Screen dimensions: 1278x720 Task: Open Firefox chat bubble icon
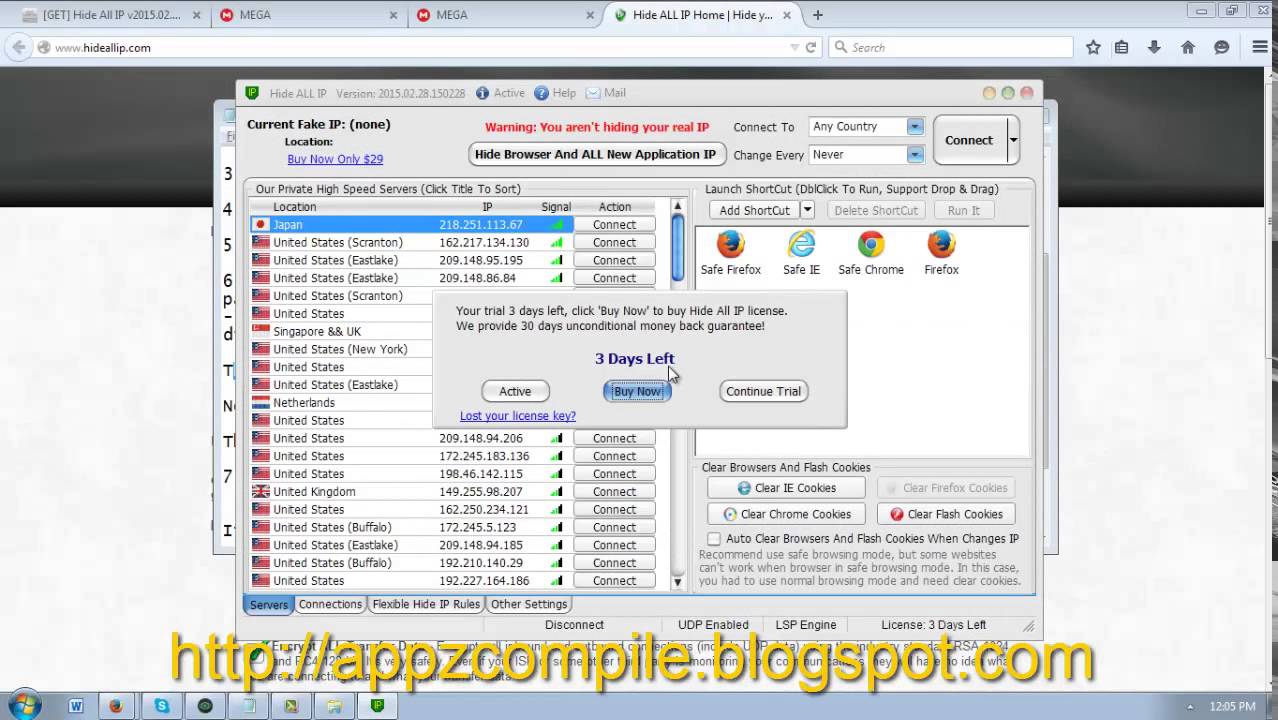point(1221,47)
